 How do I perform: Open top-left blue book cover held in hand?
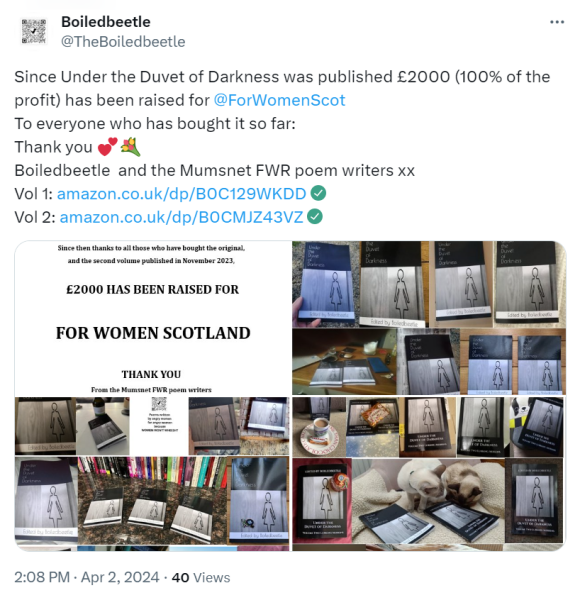coord(326,284)
